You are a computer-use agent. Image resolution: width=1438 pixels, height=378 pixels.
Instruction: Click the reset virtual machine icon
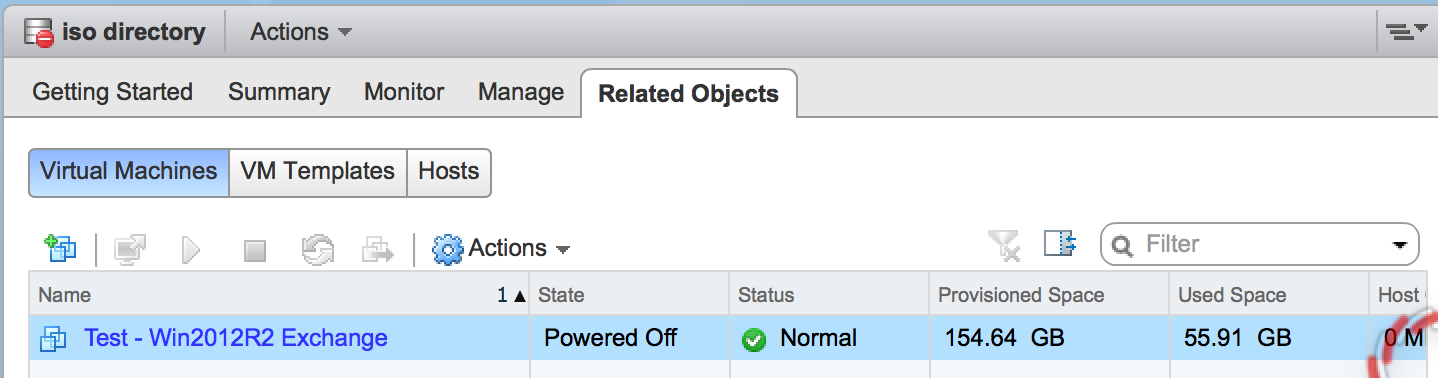[x=317, y=248]
